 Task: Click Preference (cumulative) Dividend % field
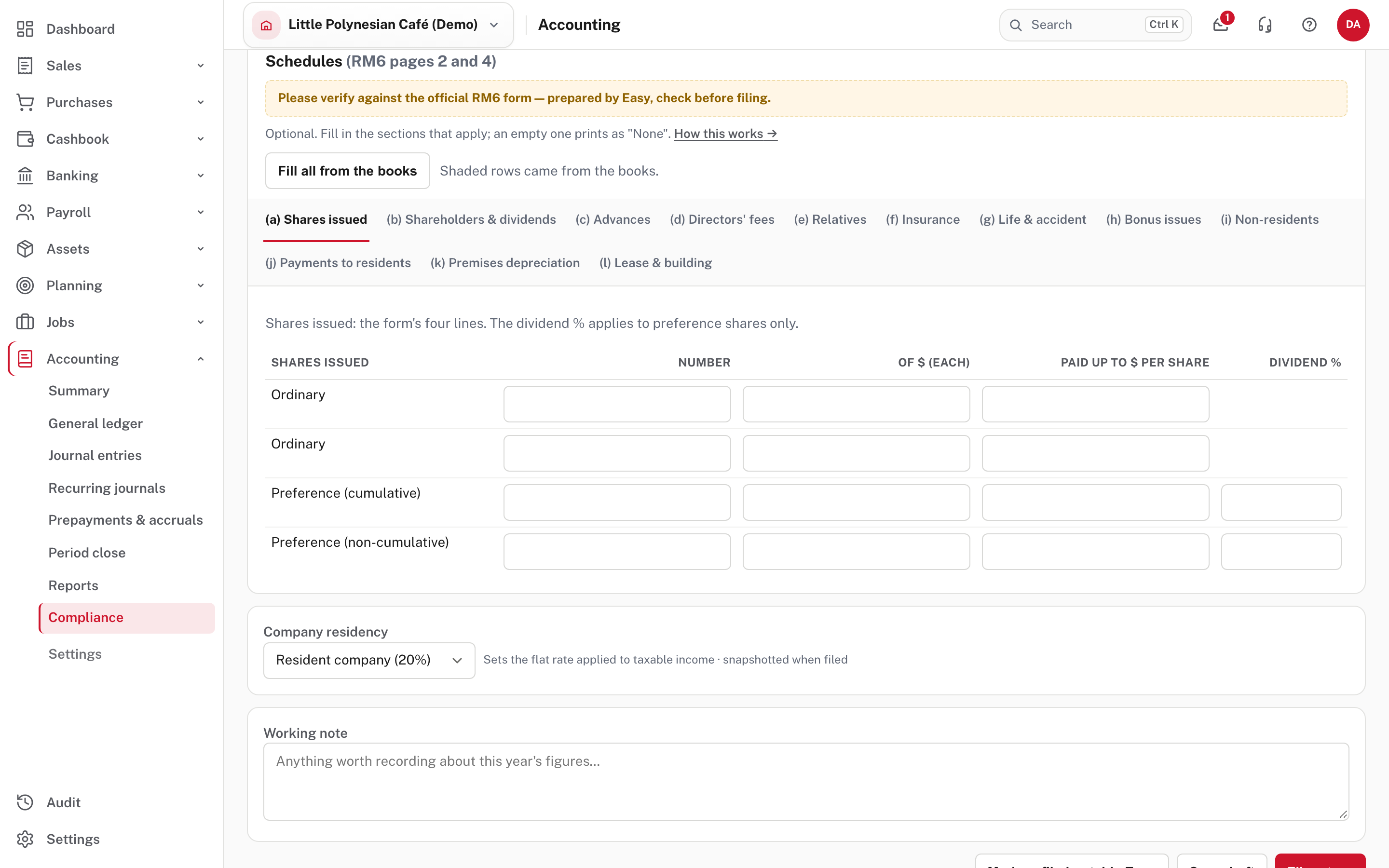click(x=1281, y=502)
